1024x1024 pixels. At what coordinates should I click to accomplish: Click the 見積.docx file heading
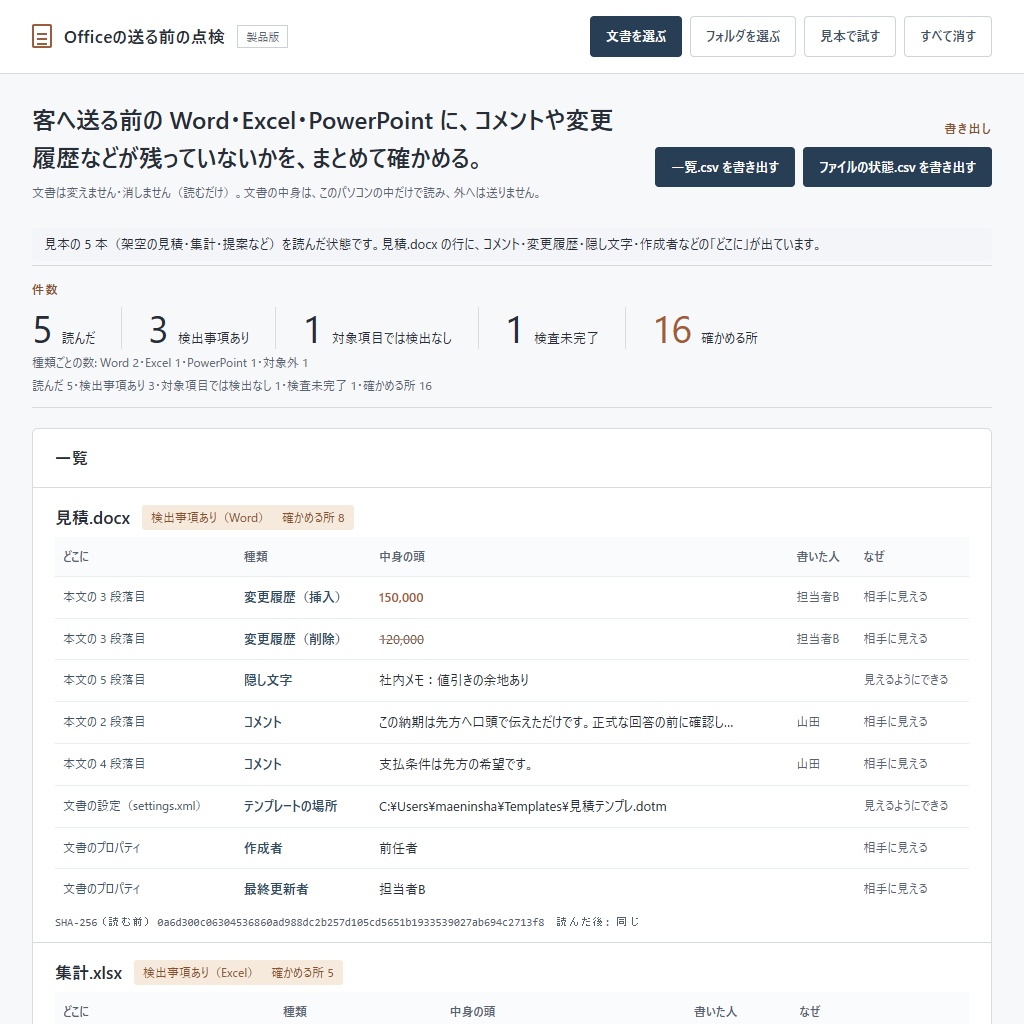click(x=93, y=518)
